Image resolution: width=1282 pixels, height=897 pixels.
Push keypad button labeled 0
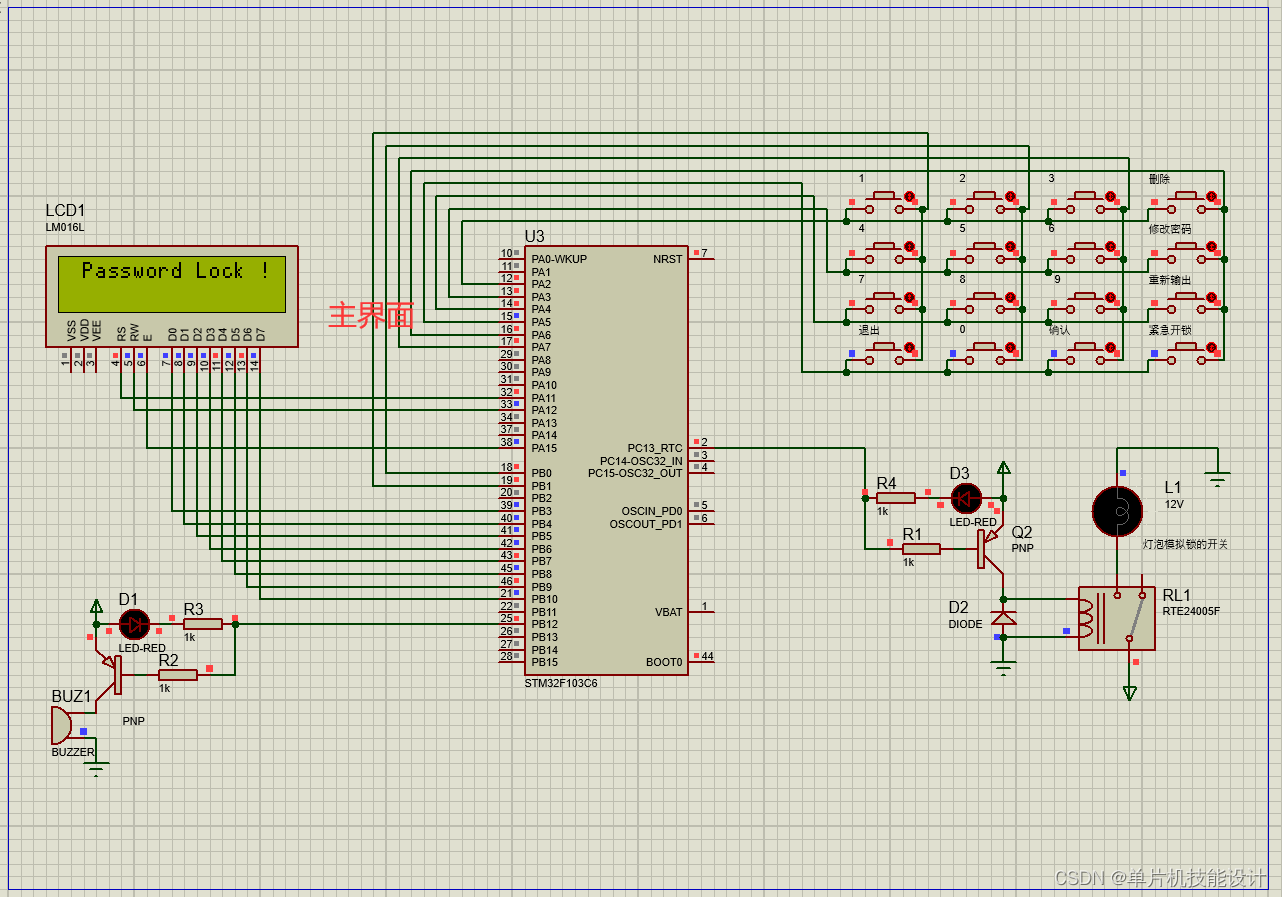[984, 353]
